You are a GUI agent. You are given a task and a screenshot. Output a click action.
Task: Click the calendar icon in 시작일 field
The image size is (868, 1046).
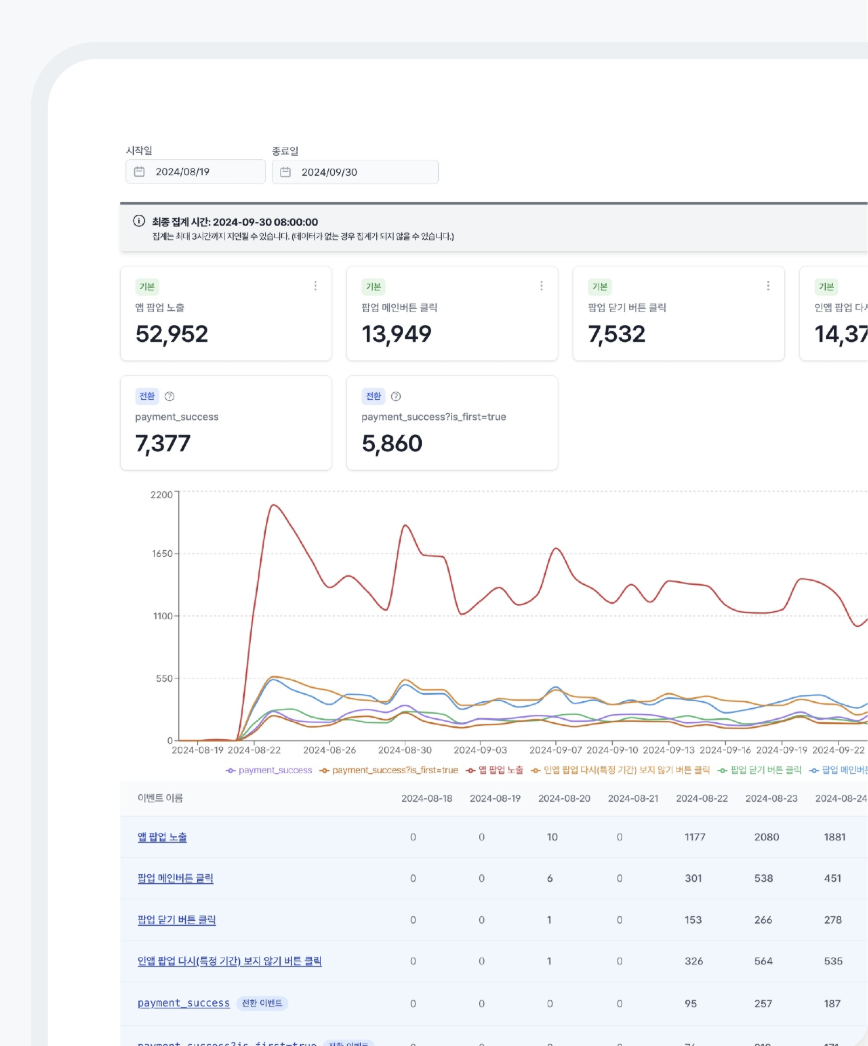pyautogui.click(x=139, y=172)
